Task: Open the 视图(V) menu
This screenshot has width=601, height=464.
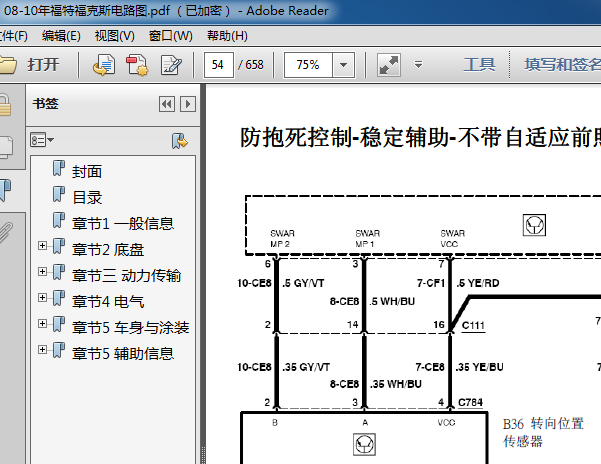Action: [x=115, y=36]
